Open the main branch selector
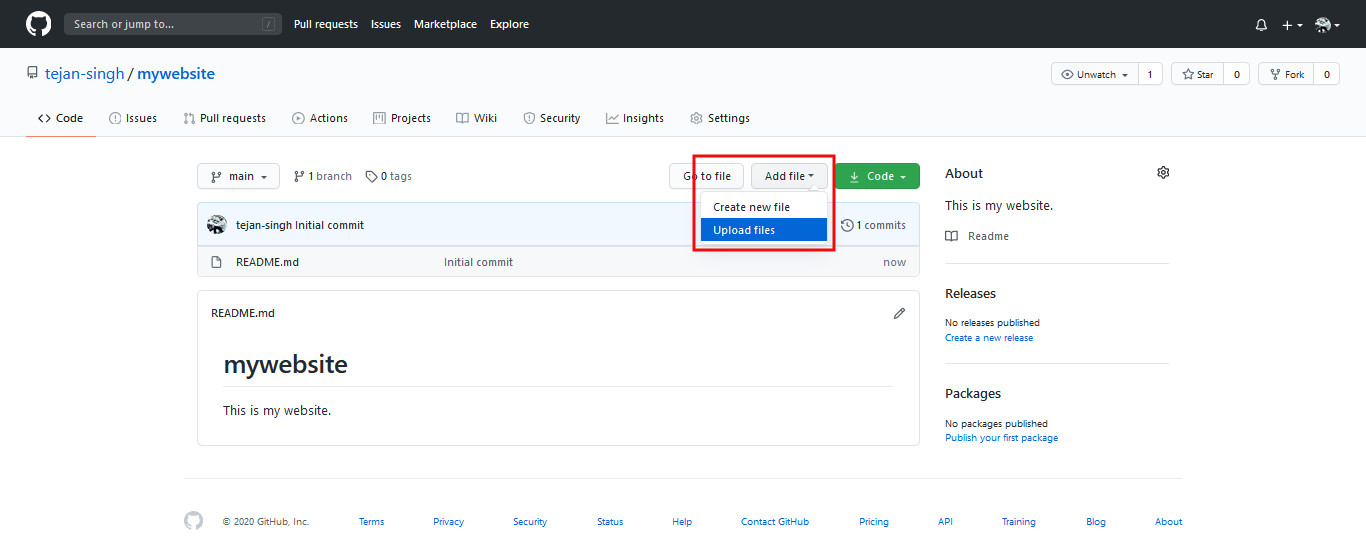 [238, 176]
